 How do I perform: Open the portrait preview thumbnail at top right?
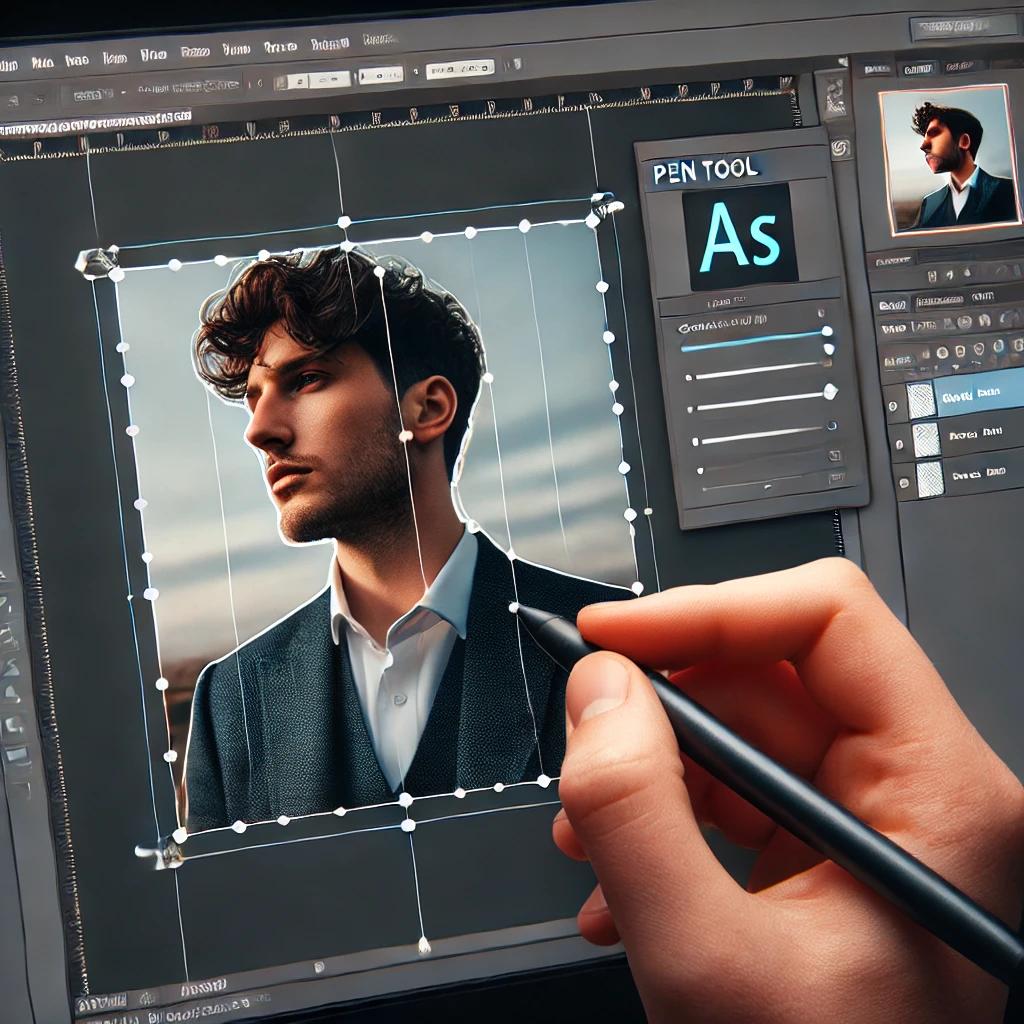pyautogui.click(x=950, y=161)
